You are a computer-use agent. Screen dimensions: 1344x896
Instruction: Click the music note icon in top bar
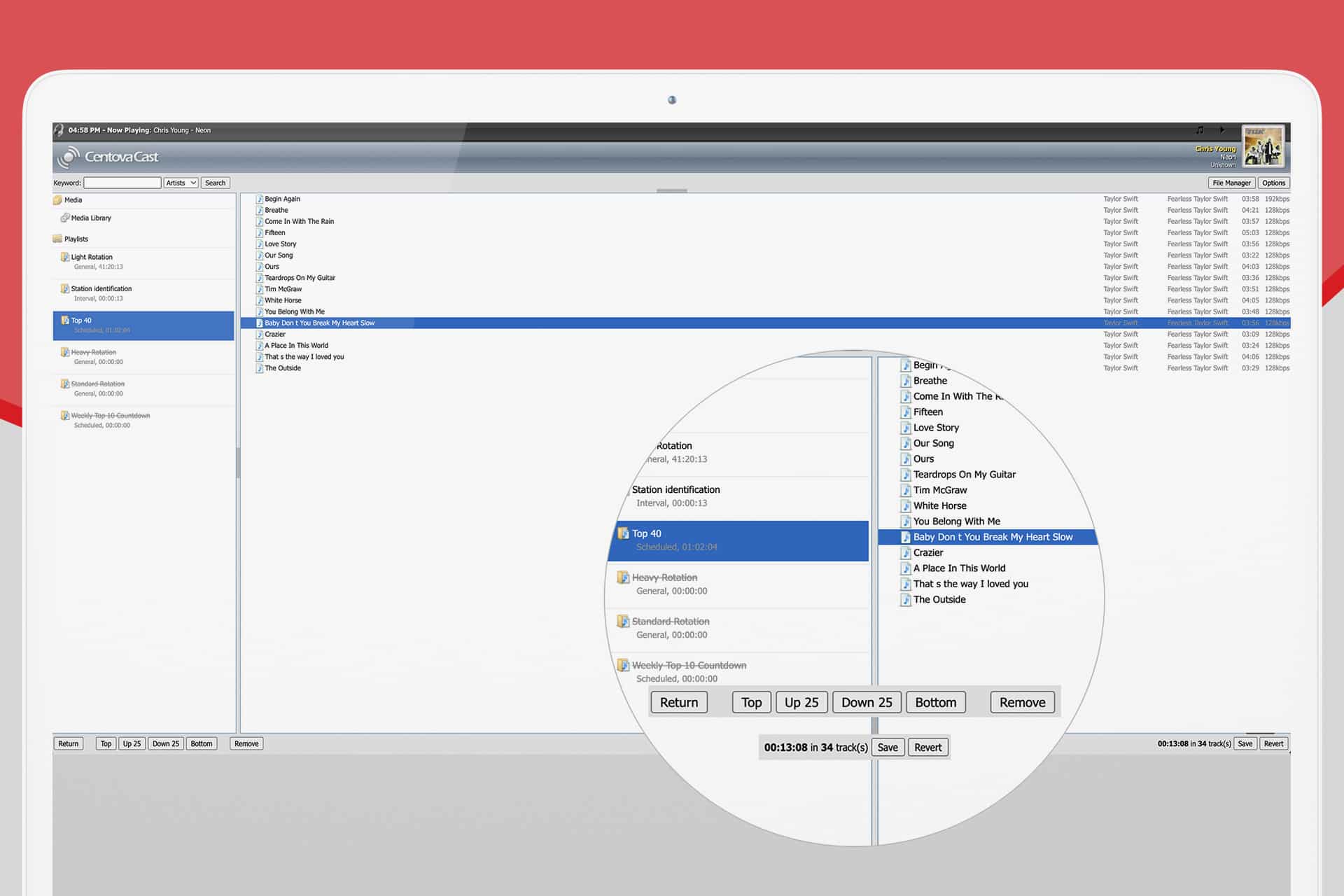pos(1200,130)
